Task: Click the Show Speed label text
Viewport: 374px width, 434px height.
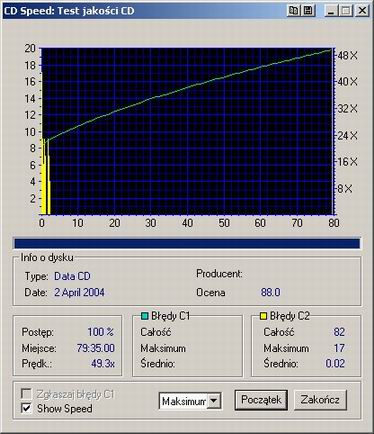Action: pos(65,408)
